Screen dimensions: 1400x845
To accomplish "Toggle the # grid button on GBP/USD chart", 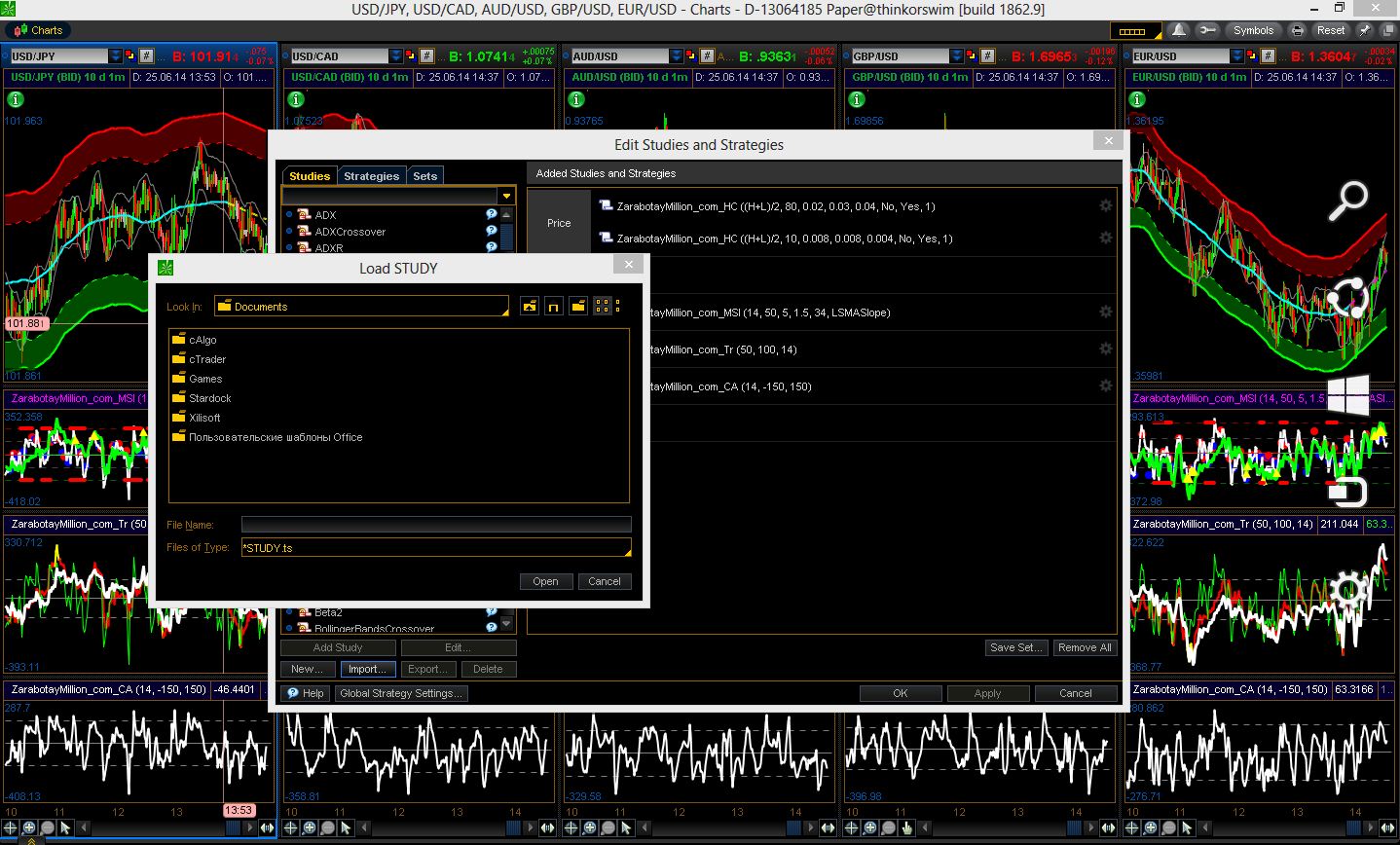I will (987, 56).
